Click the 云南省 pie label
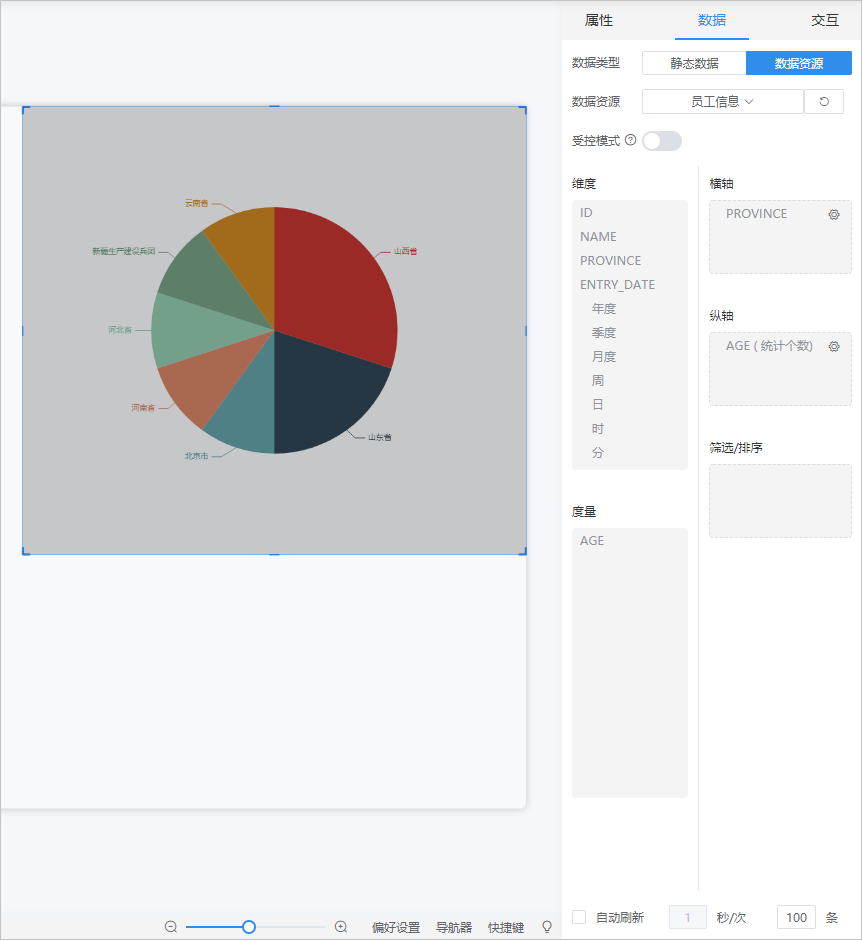Viewport: 862px width, 940px height. coord(197,203)
